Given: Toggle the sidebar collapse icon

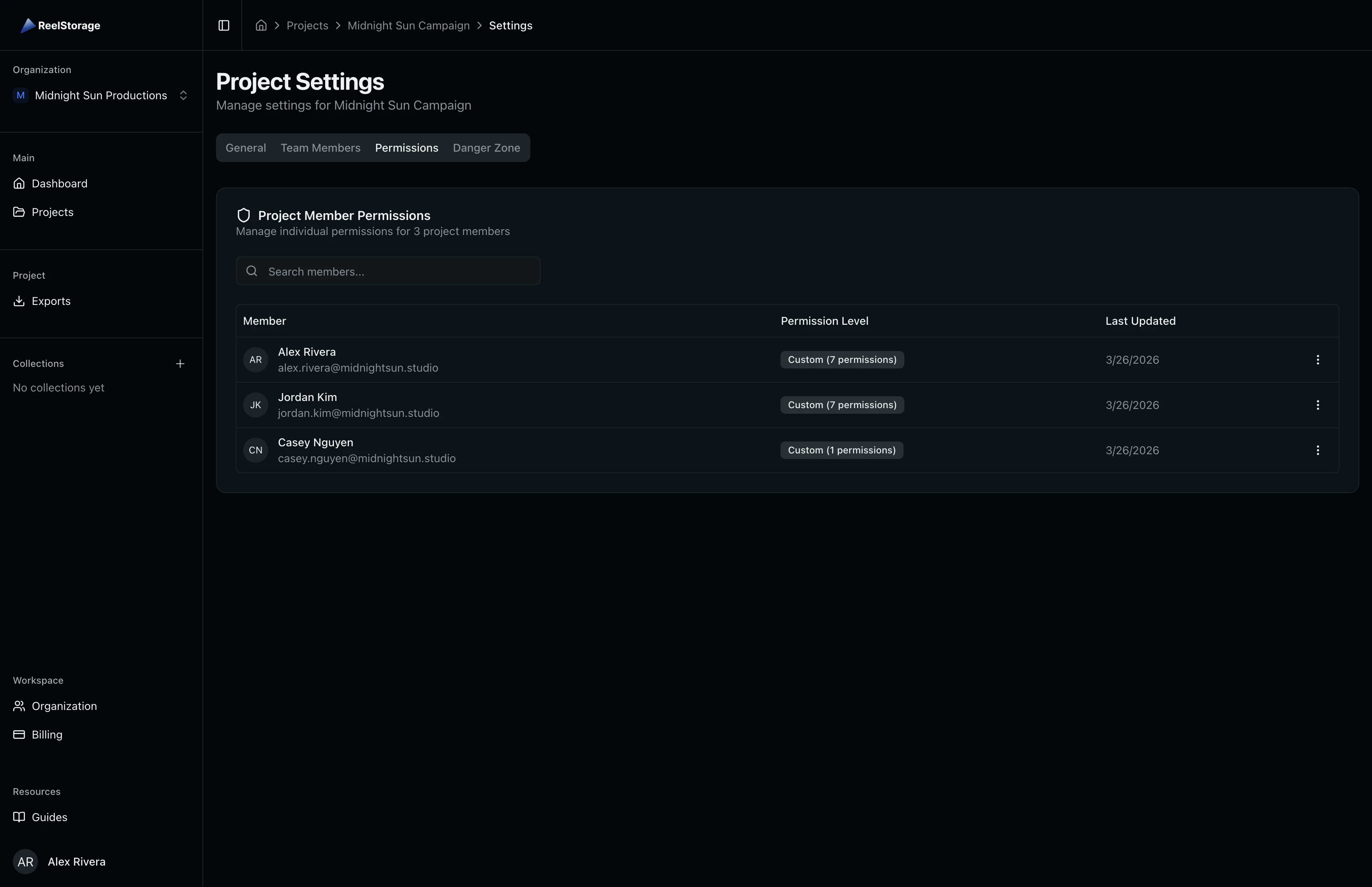Looking at the screenshot, I should pyautogui.click(x=224, y=25).
